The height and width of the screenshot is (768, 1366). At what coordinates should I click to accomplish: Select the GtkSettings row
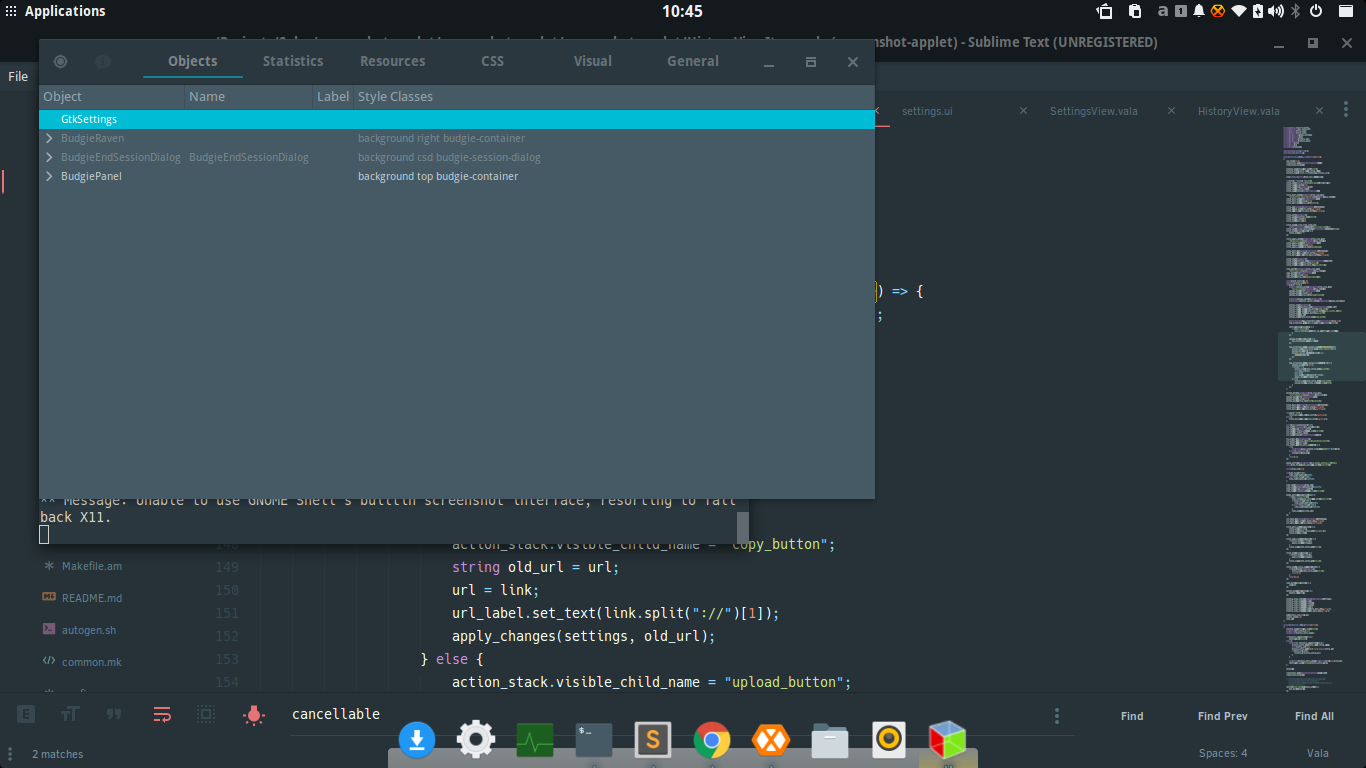pos(457,119)
